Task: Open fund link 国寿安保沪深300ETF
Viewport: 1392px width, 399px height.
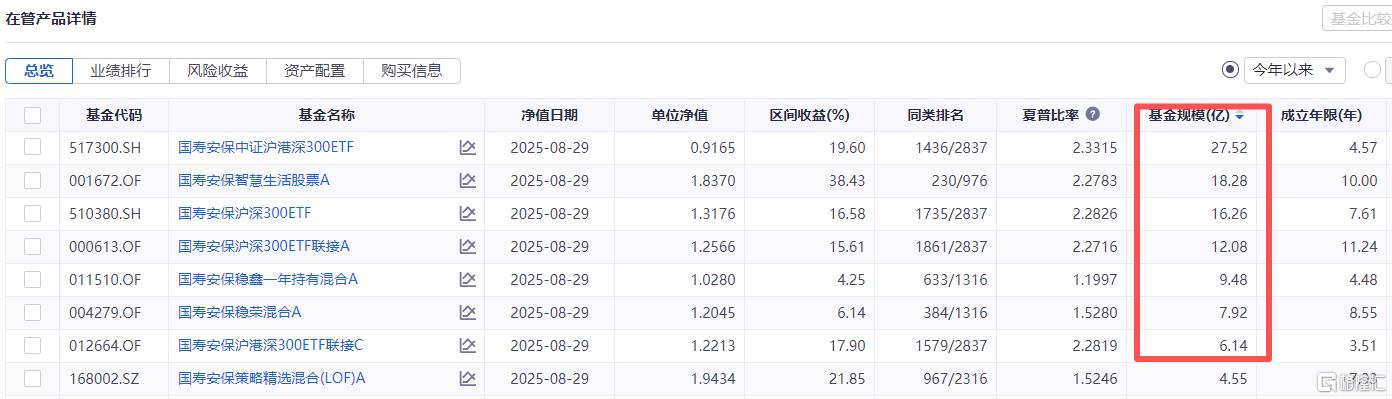Action: [x=245, y=214]
